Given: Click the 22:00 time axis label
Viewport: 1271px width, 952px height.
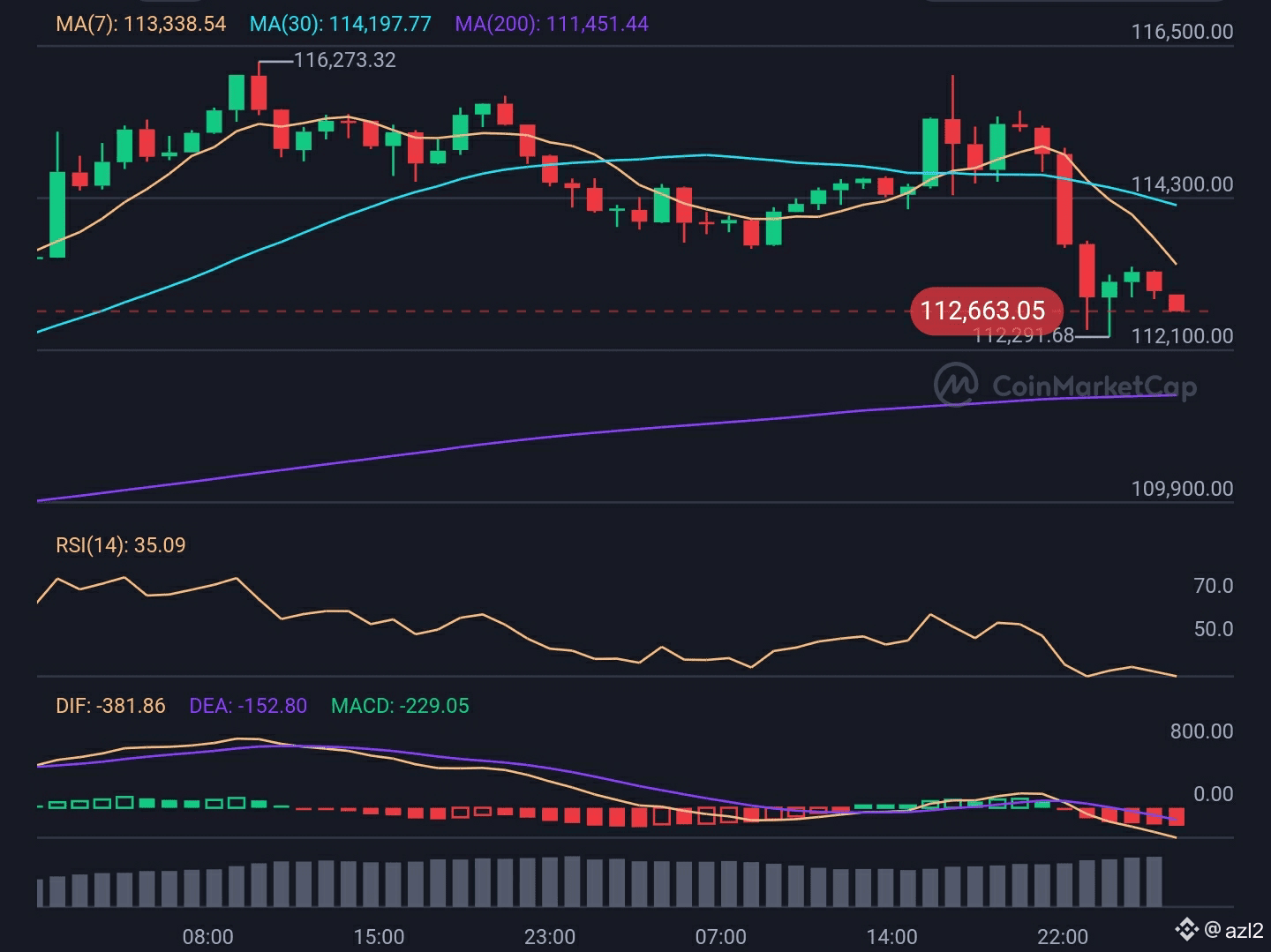Looking at the screenshot, I should click(1063, 937).
